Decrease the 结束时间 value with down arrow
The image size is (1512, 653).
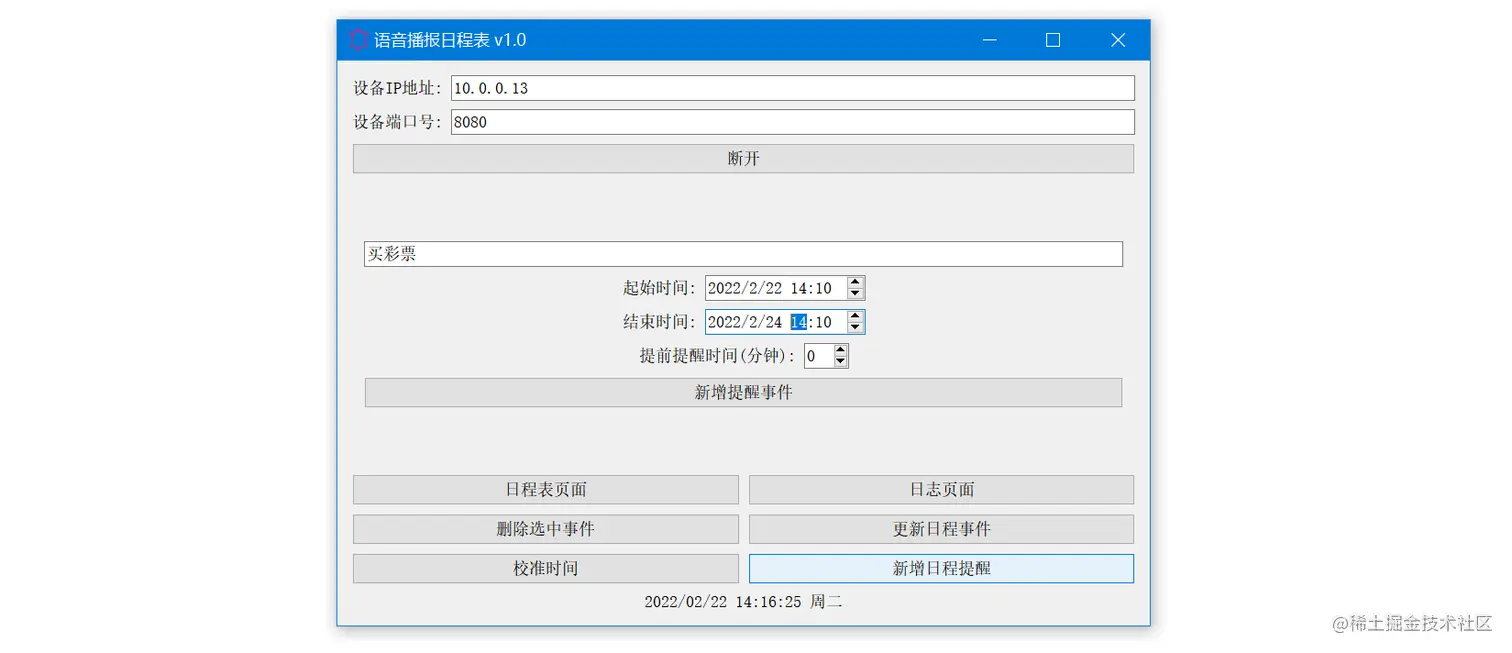coord(855,328)
